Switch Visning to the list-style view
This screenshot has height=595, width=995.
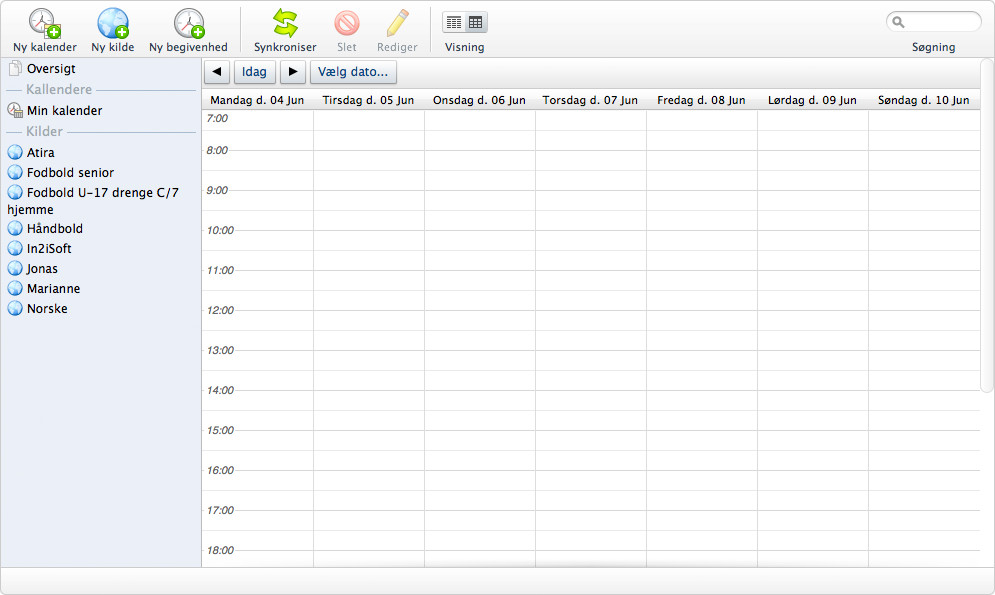454,22
